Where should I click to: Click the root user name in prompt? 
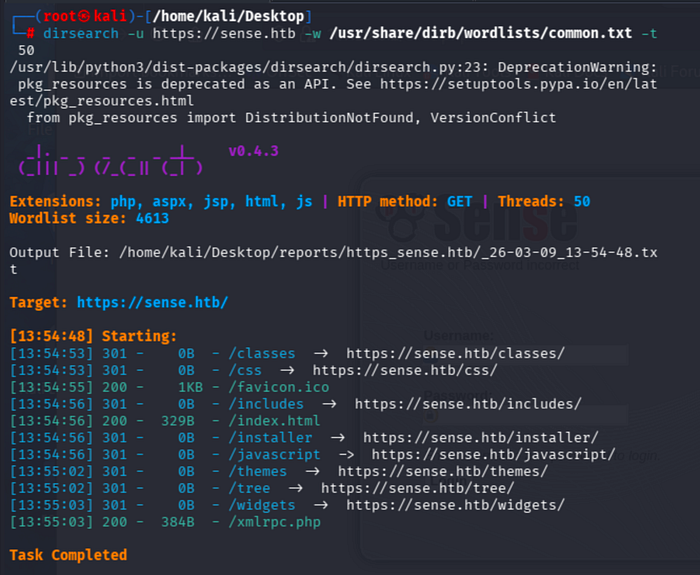59,16
